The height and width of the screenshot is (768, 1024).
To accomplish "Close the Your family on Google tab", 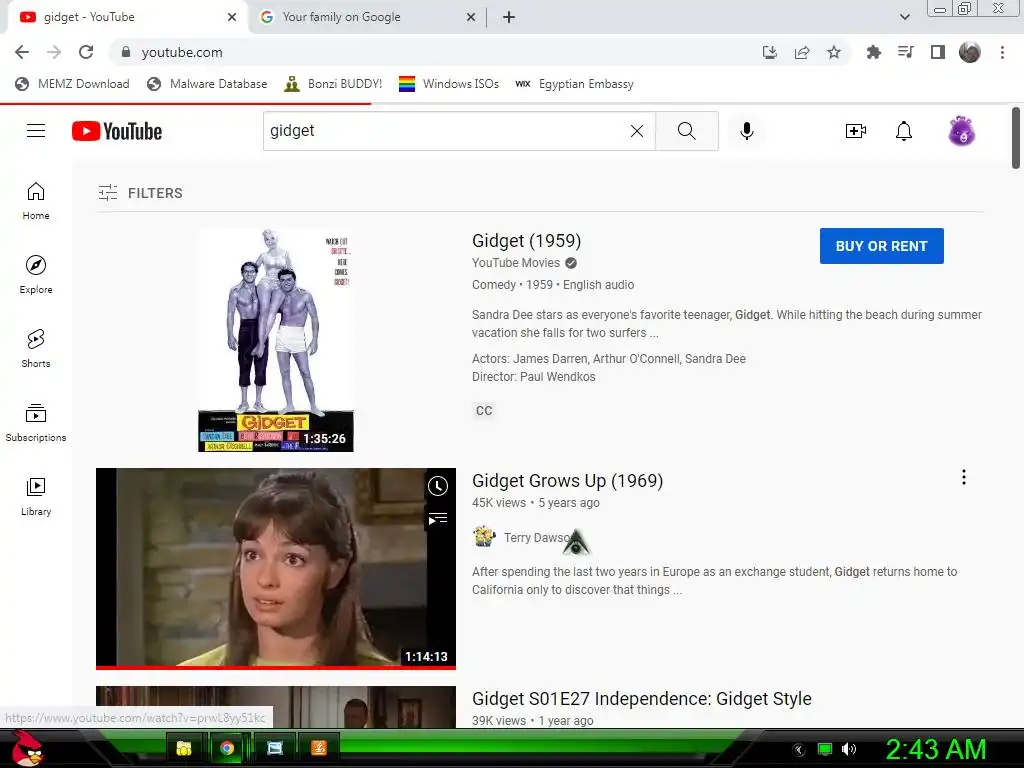I will pyautogui.click(x=471, y=18).
